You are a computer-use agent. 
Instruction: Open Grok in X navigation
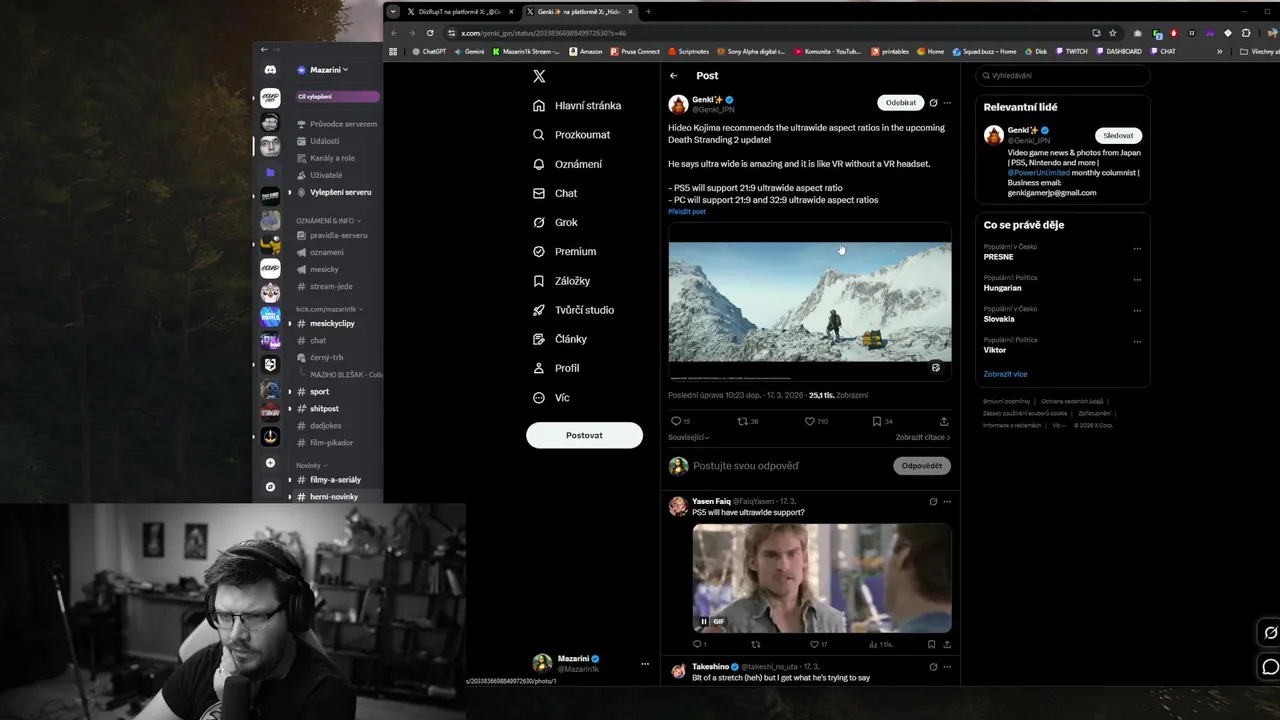(x=555, y=222)
